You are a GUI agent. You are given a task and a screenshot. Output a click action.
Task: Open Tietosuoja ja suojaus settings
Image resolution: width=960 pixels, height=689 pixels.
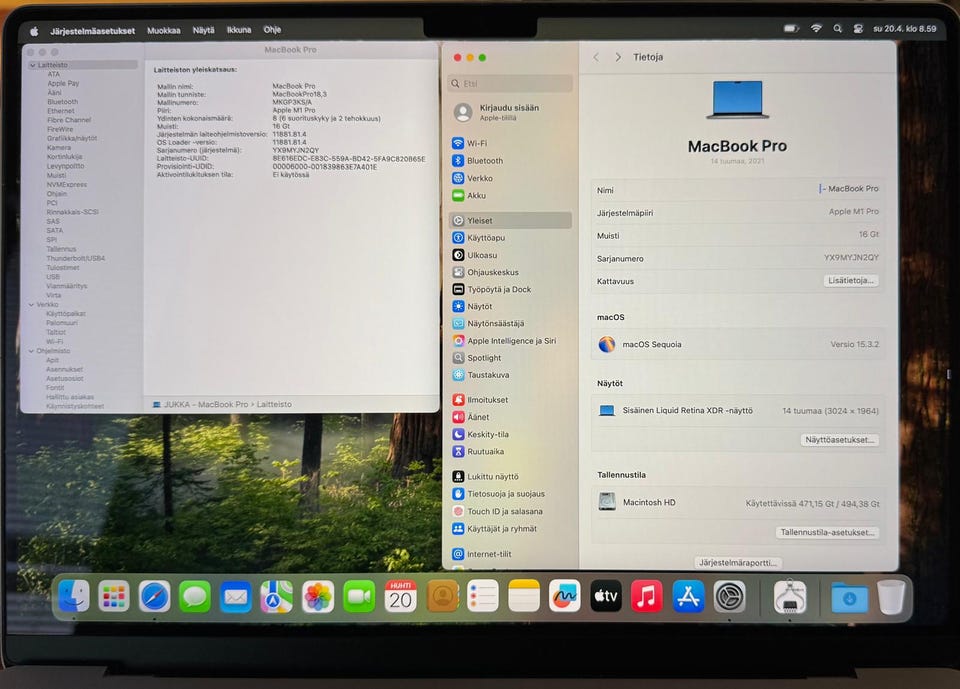tap(510, 494)
